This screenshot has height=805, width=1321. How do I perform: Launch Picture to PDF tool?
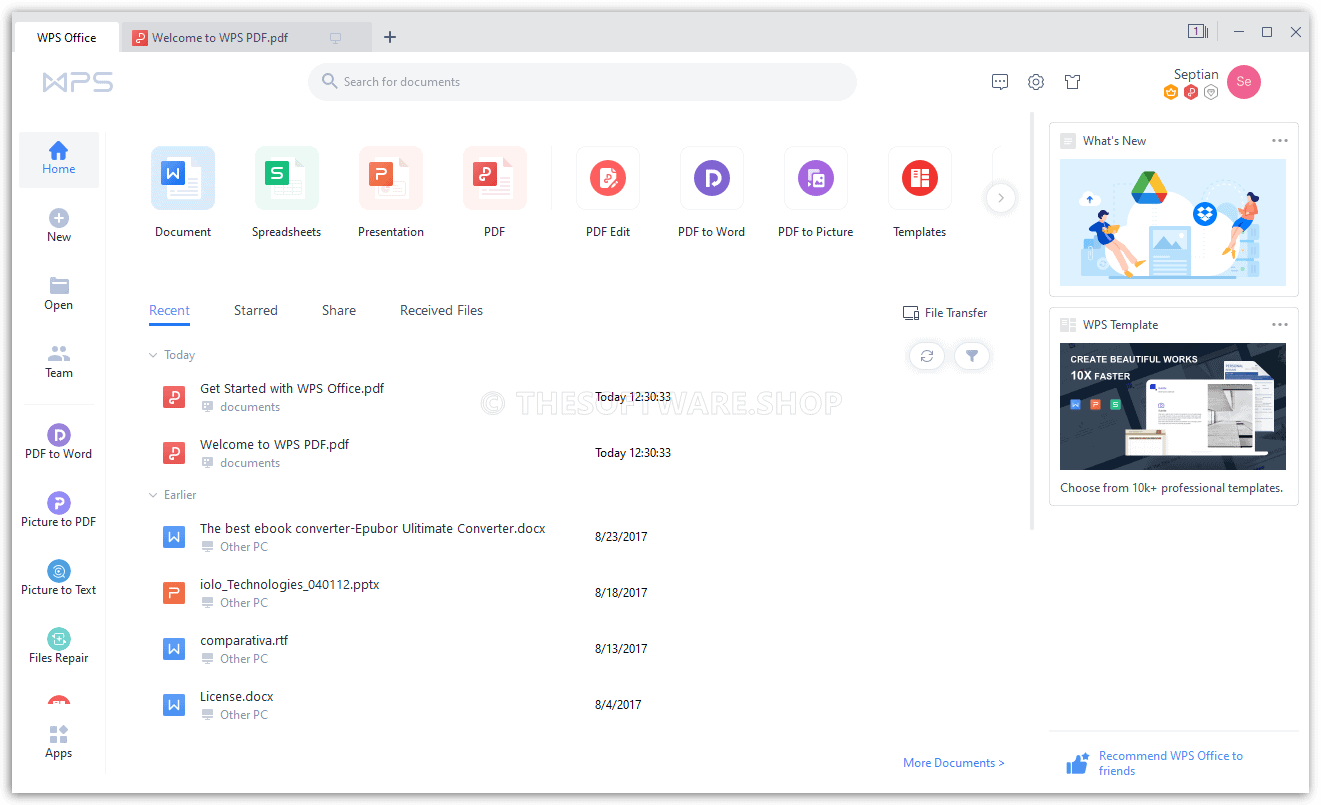click(59, 511)
